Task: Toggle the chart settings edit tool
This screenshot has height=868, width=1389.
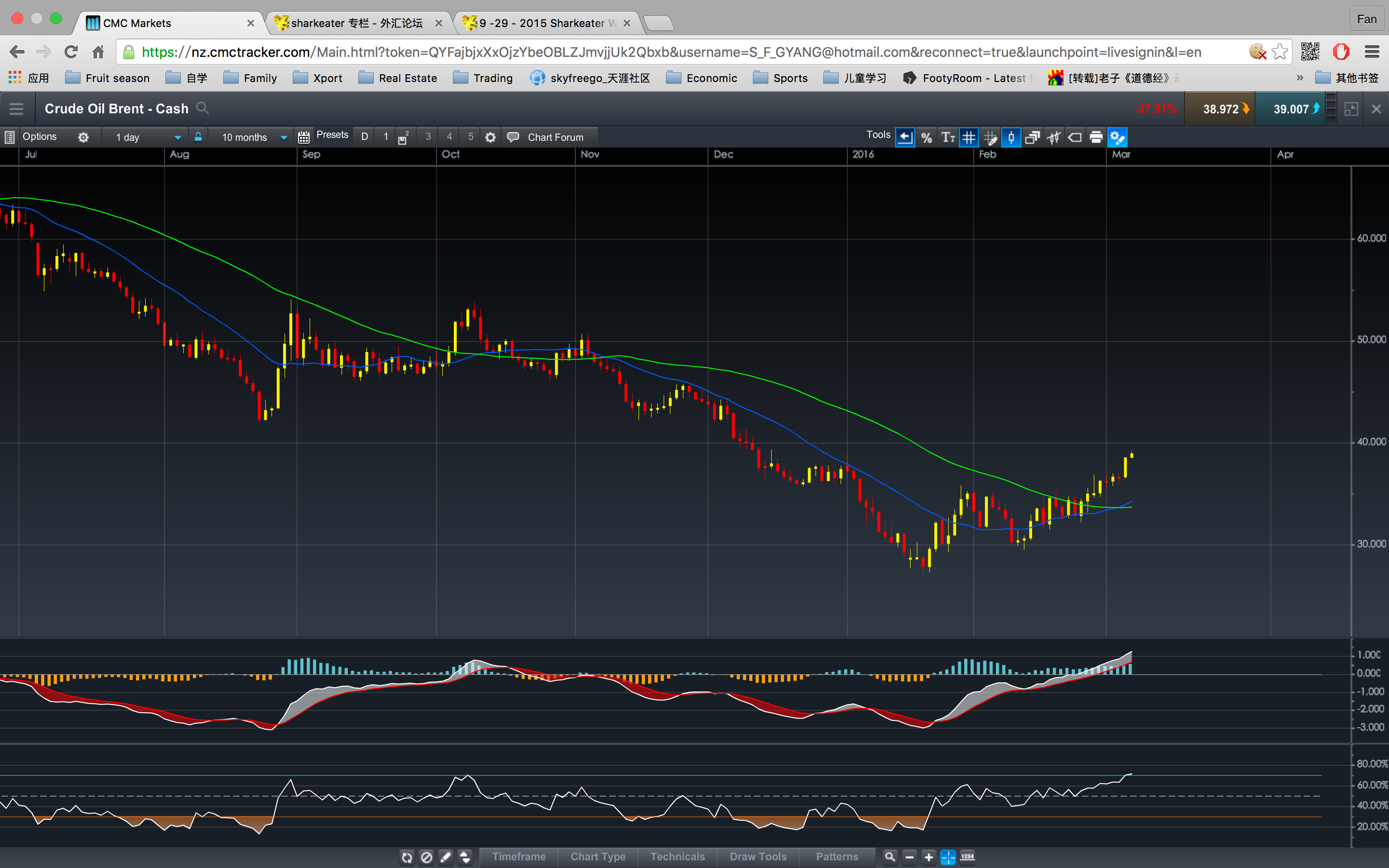Action: (x=1117, y=137)
